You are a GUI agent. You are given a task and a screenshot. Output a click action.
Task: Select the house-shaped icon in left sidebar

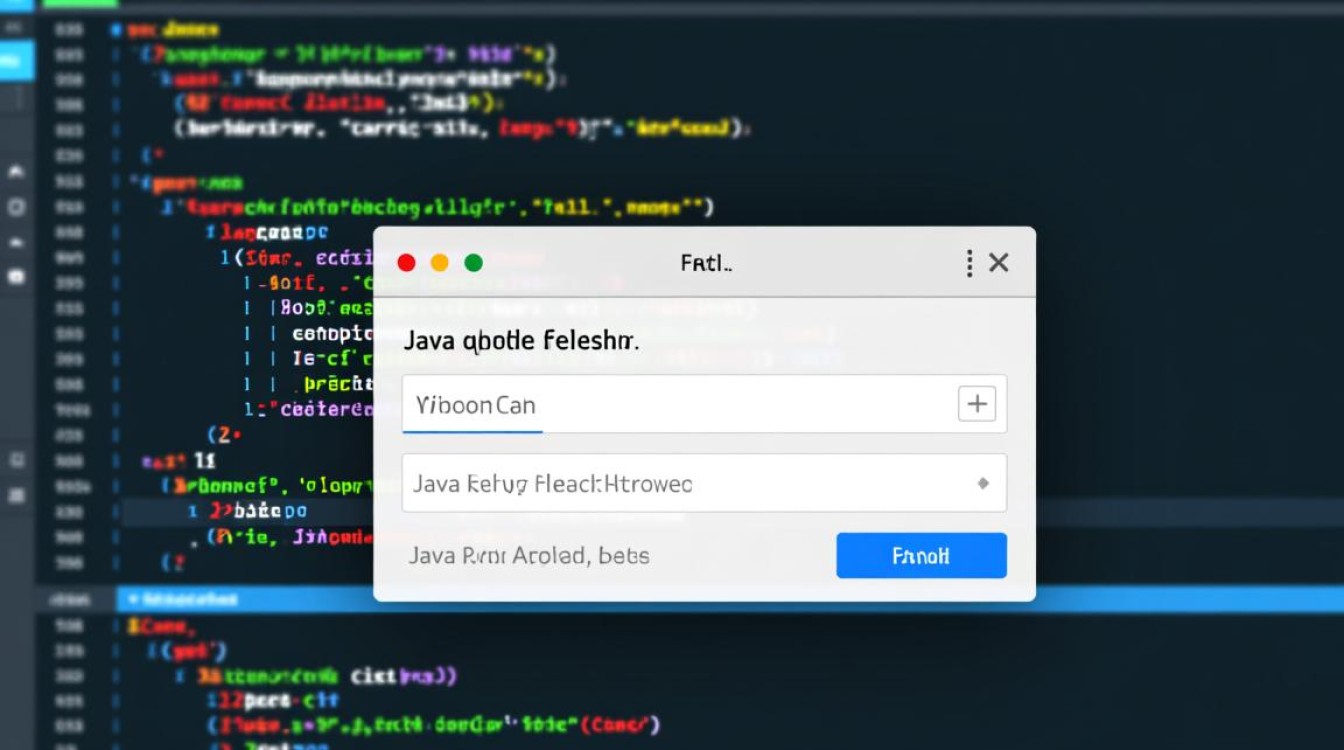16,172
